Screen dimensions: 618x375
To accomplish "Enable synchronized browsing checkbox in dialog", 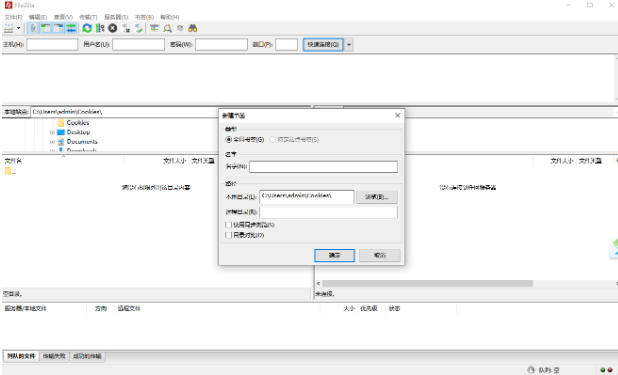I will click(228, 225).
